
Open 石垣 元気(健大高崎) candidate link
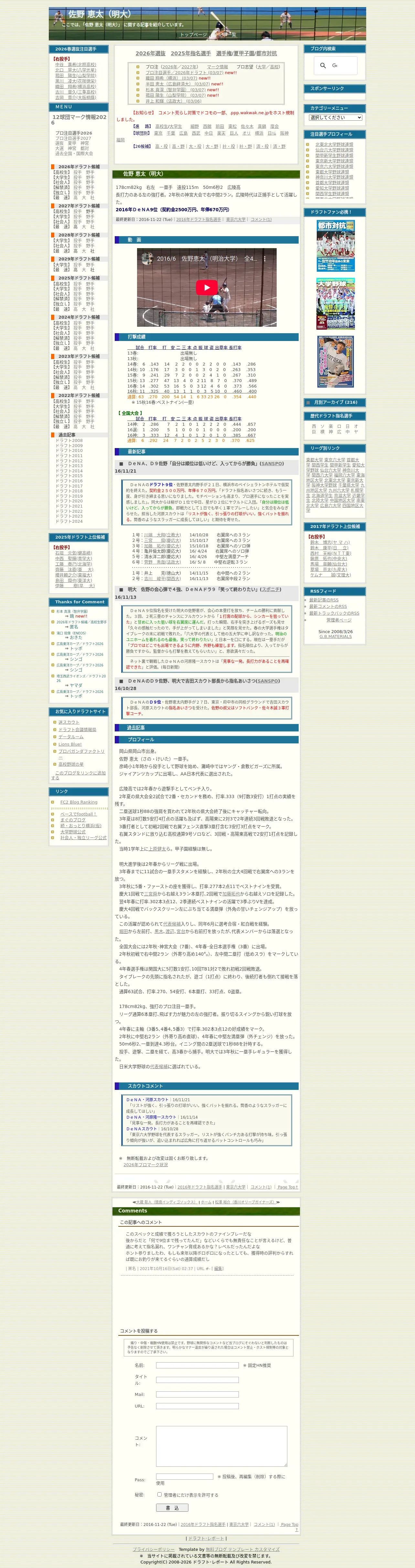point(74,553)
